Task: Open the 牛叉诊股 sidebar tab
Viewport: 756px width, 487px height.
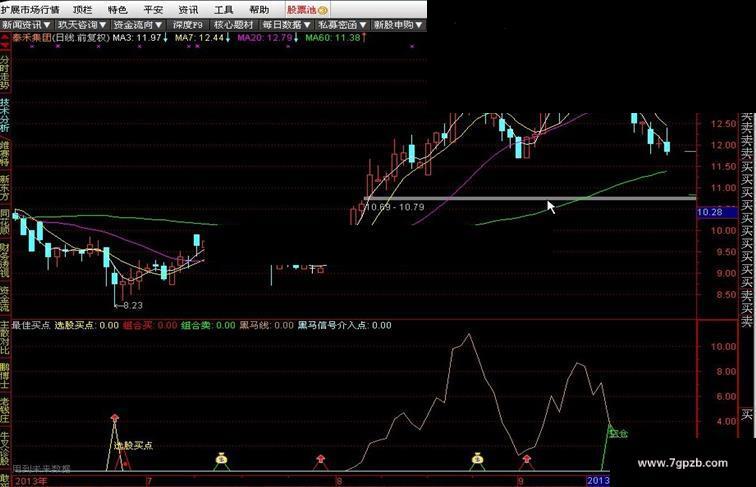Action: click(5, 449)
